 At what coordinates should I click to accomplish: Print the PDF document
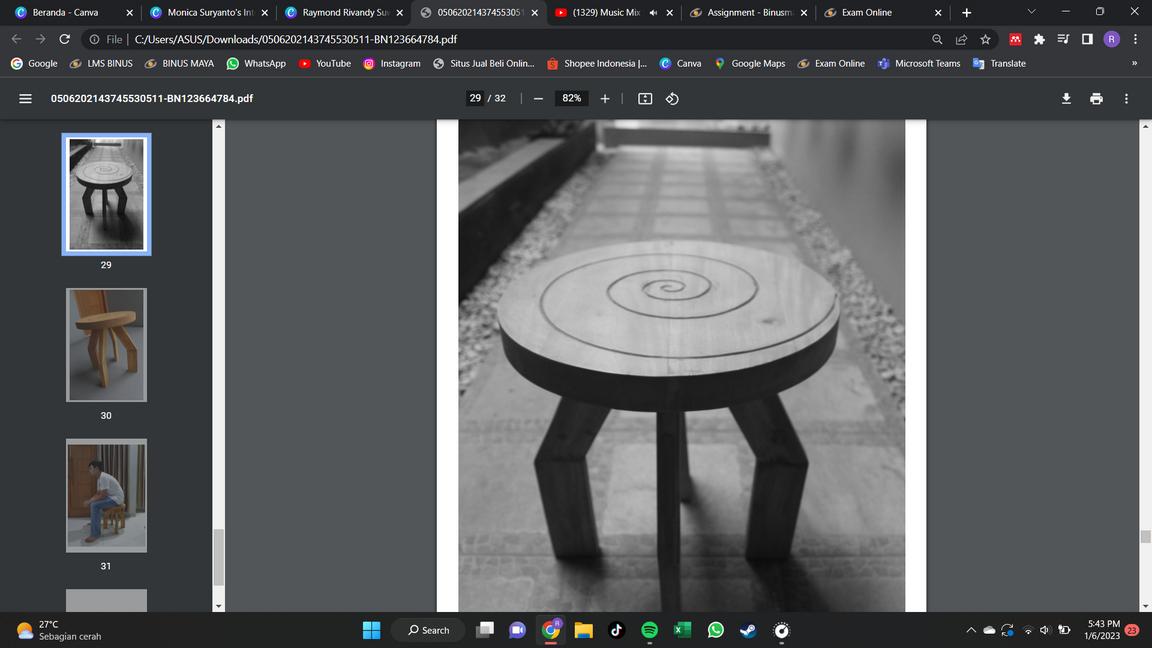coord(1096,98)
